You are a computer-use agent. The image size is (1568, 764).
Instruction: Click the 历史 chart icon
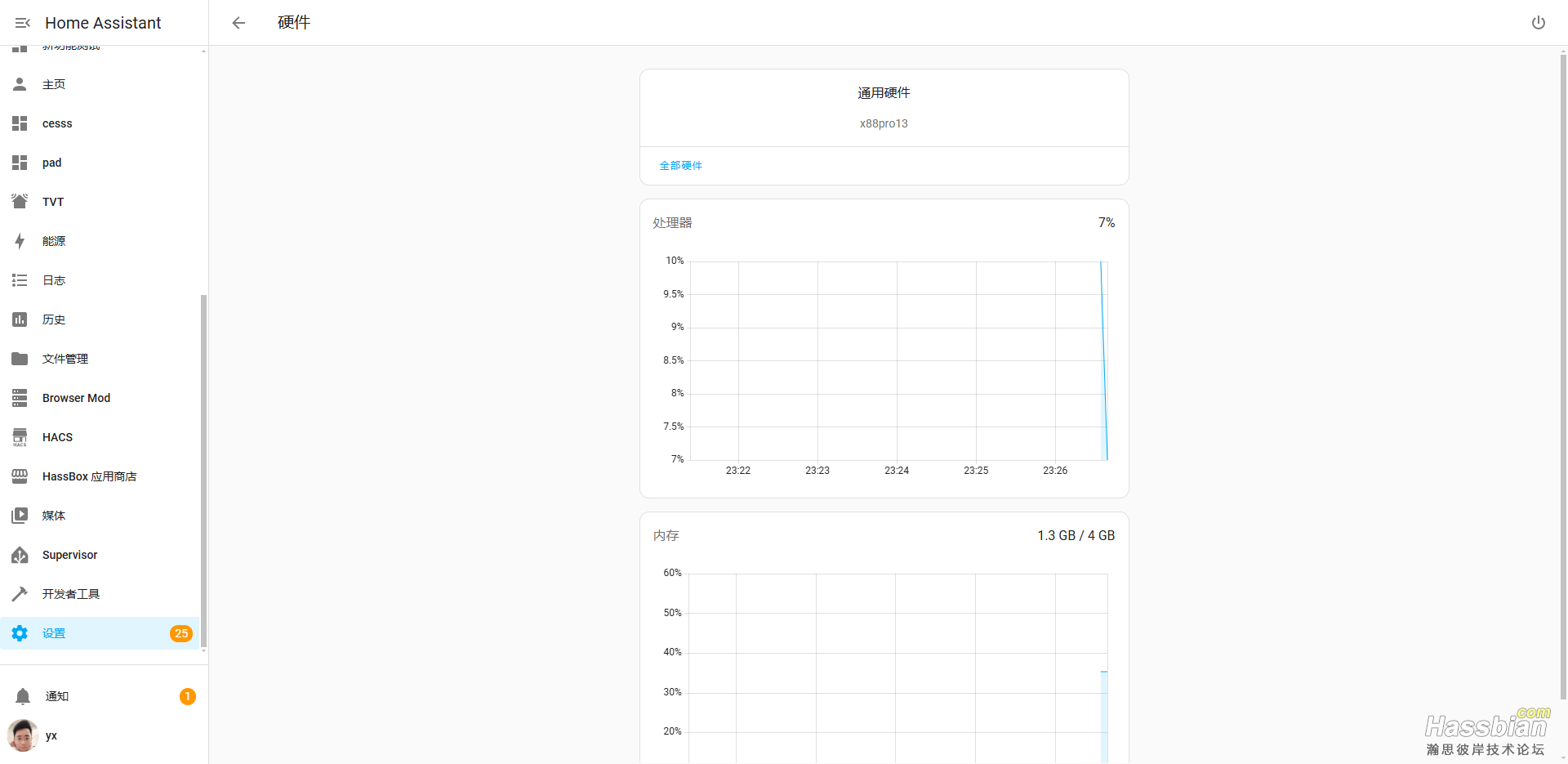click(20, 319)
